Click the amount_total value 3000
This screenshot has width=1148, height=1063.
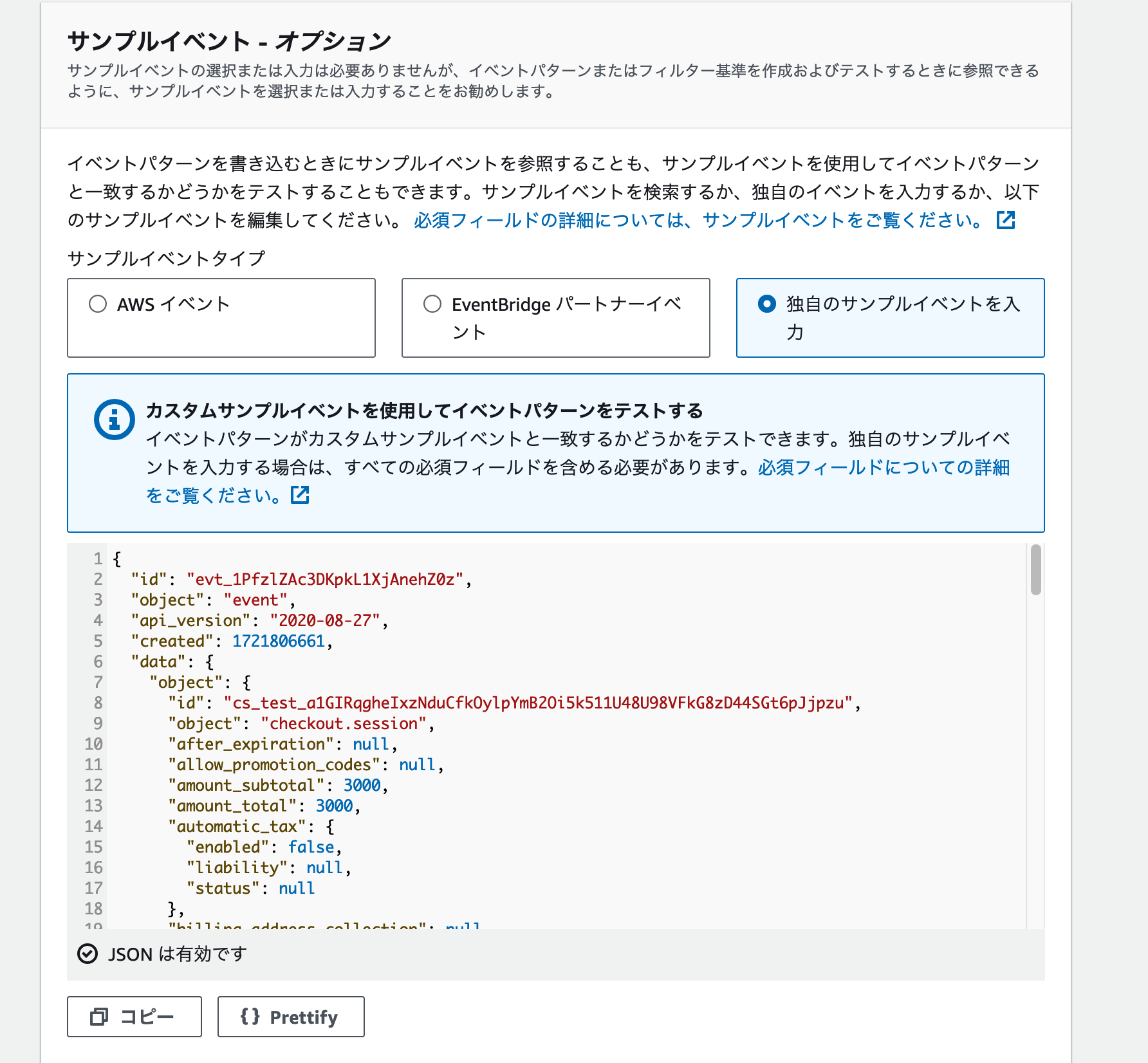(x=335, y=806)
